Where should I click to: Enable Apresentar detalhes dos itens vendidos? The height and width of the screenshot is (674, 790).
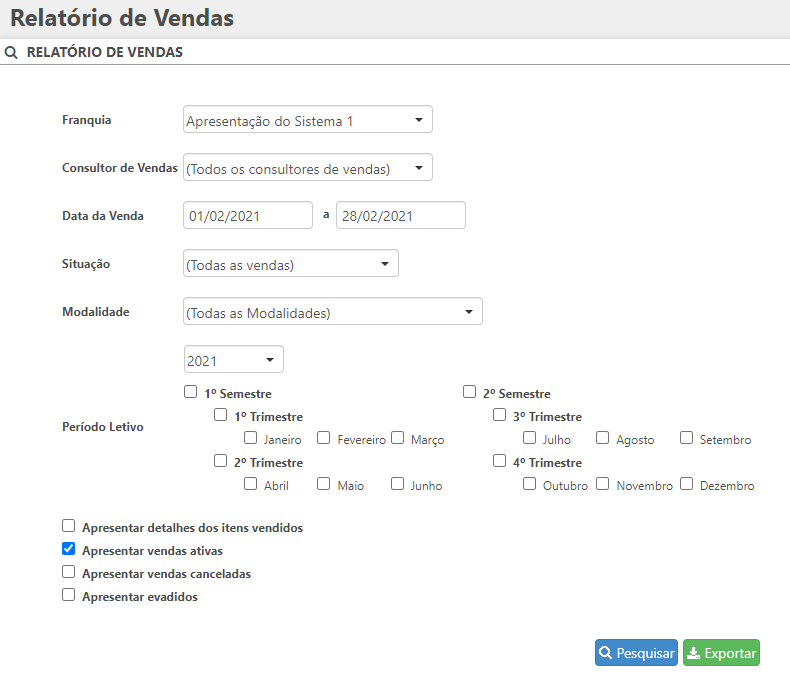[x=69, y=526]
